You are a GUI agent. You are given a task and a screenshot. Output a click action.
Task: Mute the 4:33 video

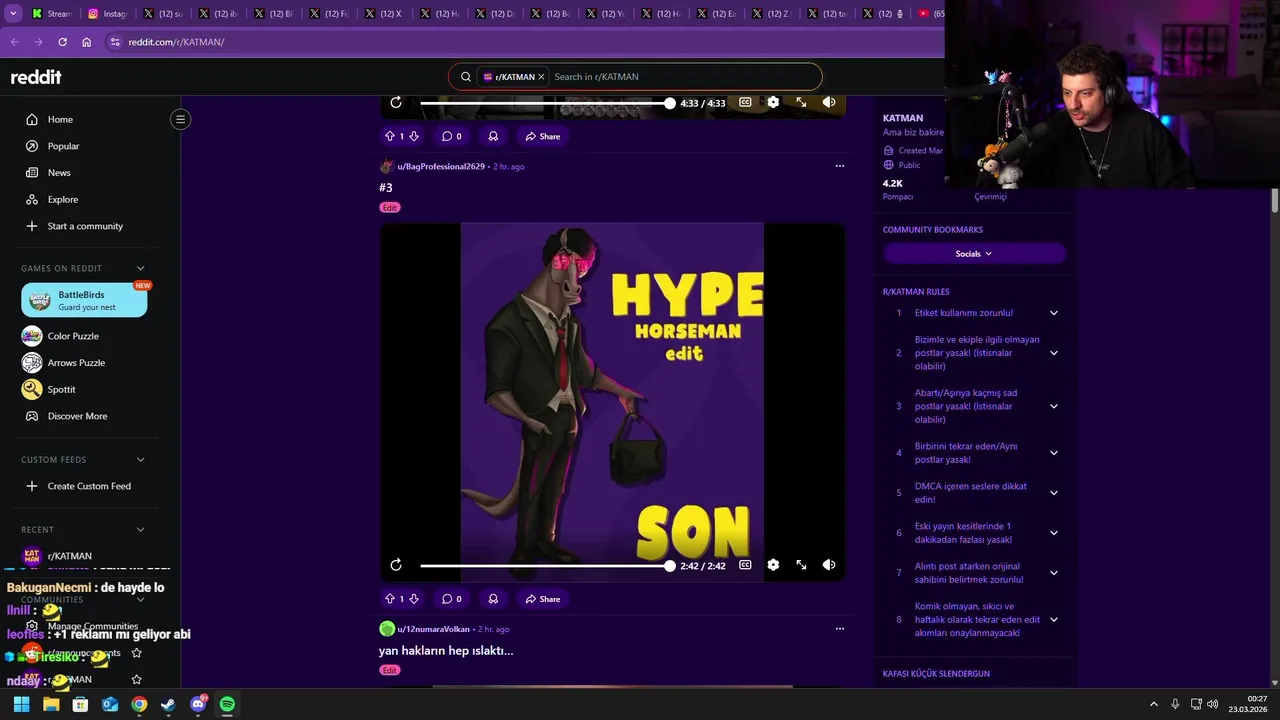pos(829,102)
